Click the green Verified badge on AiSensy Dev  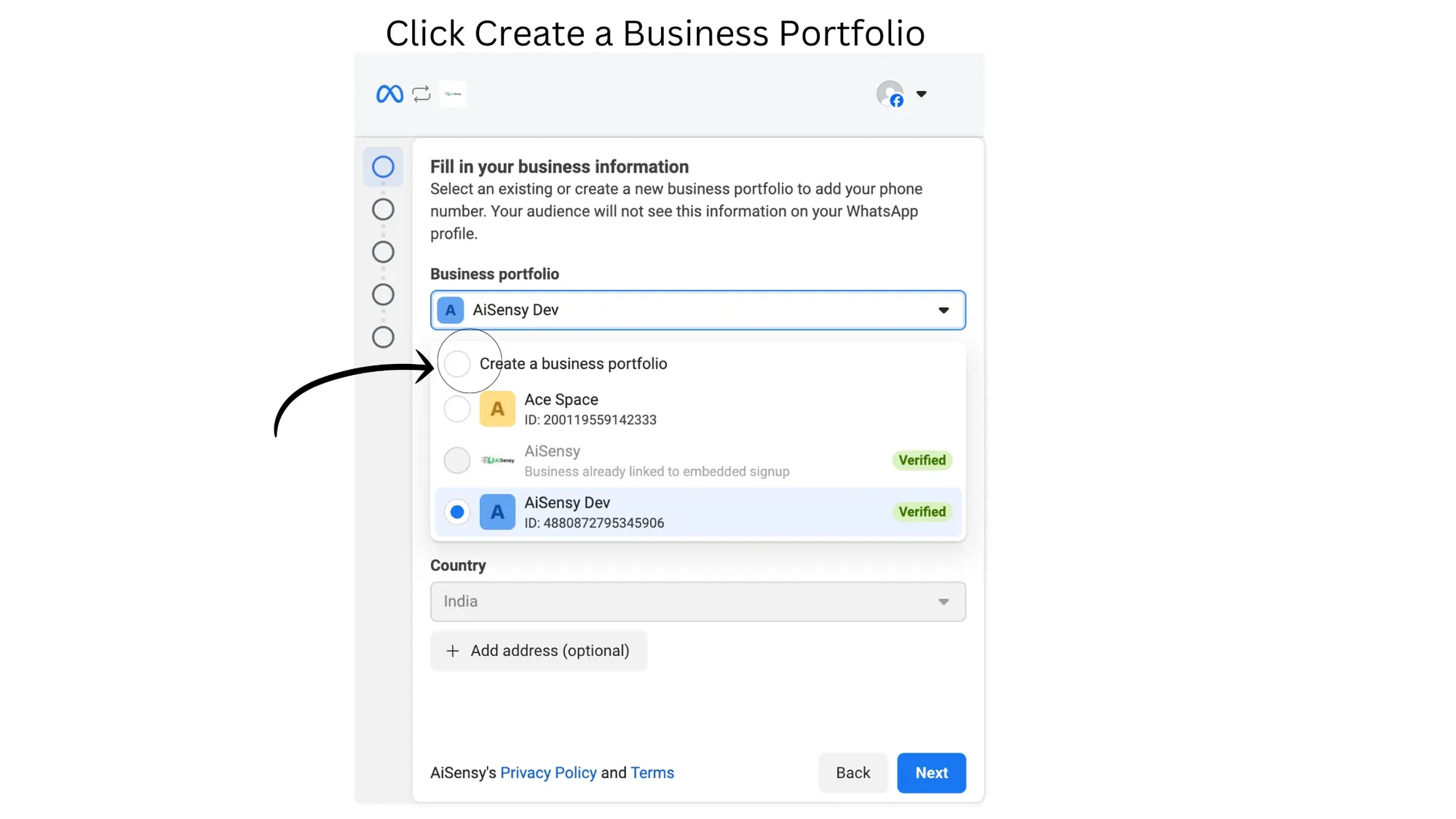922,512
